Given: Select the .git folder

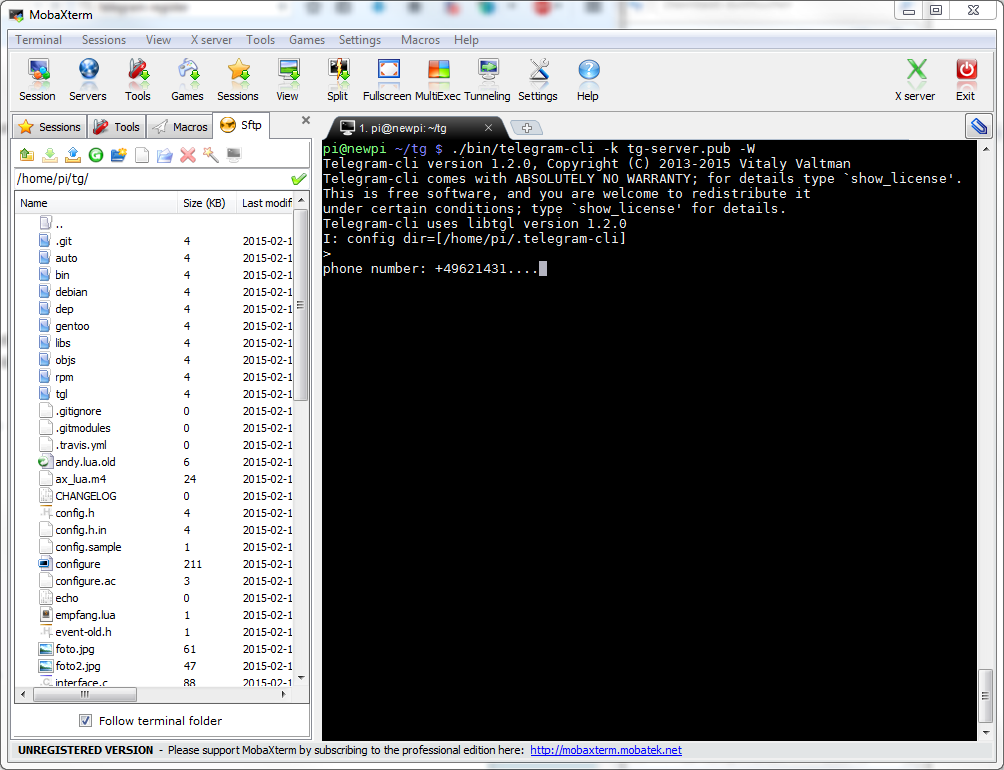Looking at the screenshot, I should pos(63,241).
